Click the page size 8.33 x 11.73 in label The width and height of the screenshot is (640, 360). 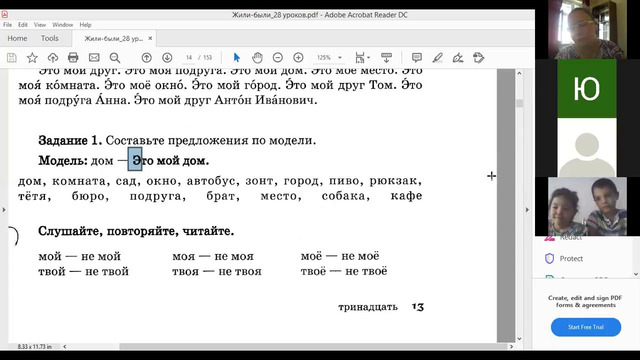click(34, 347)
